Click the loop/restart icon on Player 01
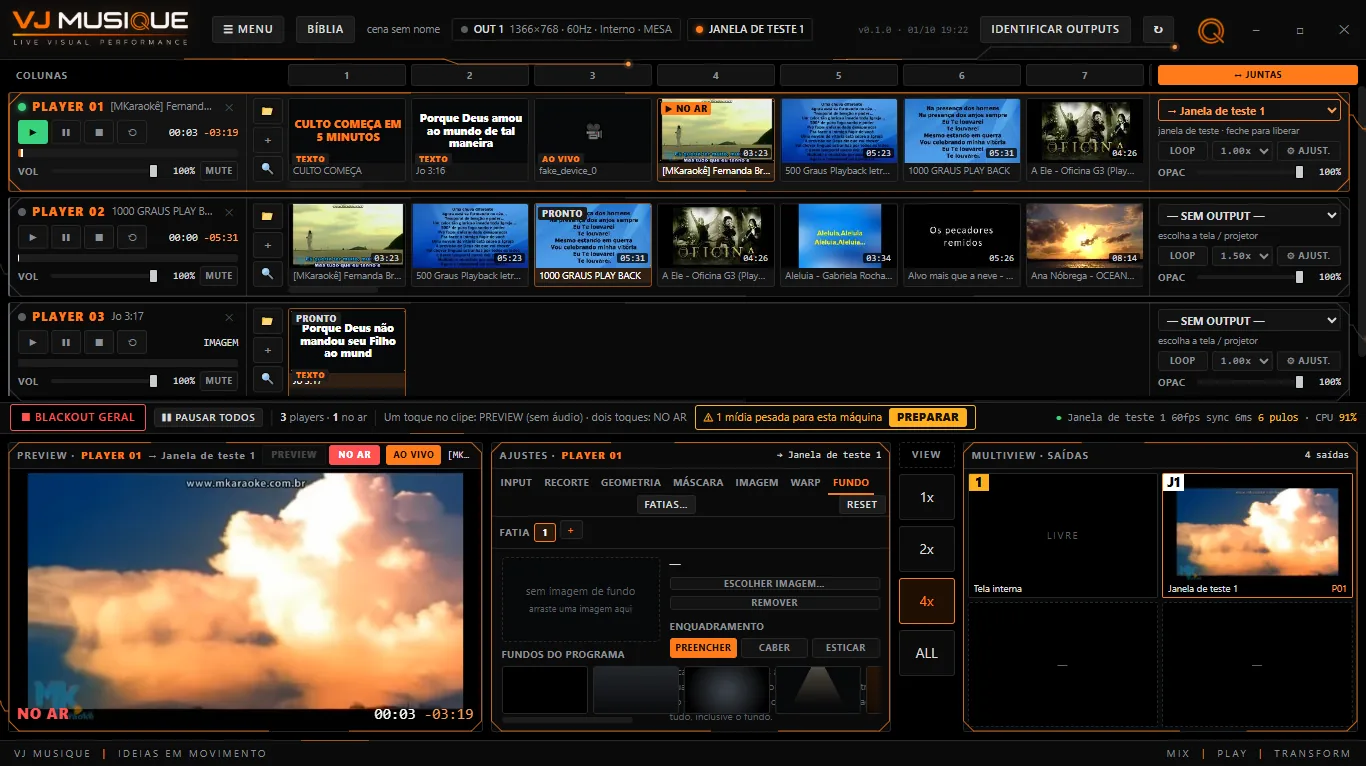The image size is (1366, 766). click(x=132, y=132)
